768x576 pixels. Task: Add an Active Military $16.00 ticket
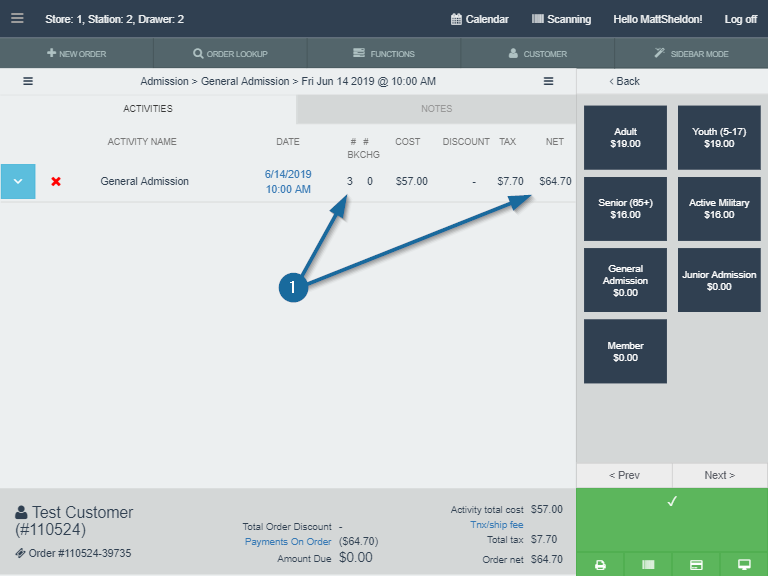(x=719, y=209)
